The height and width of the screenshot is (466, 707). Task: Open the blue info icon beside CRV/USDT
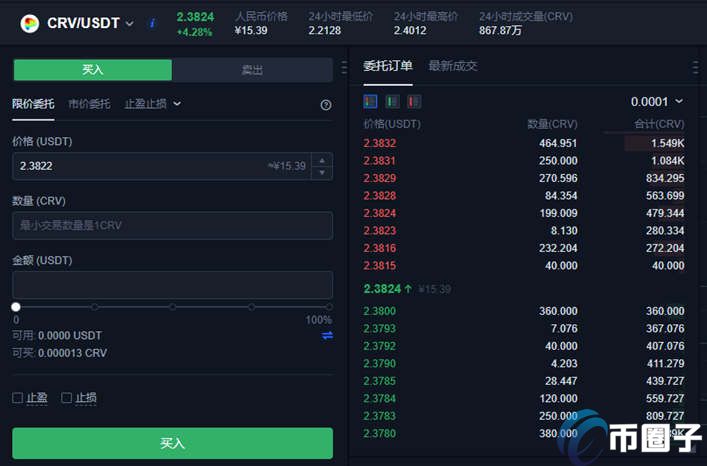(152, 23)
